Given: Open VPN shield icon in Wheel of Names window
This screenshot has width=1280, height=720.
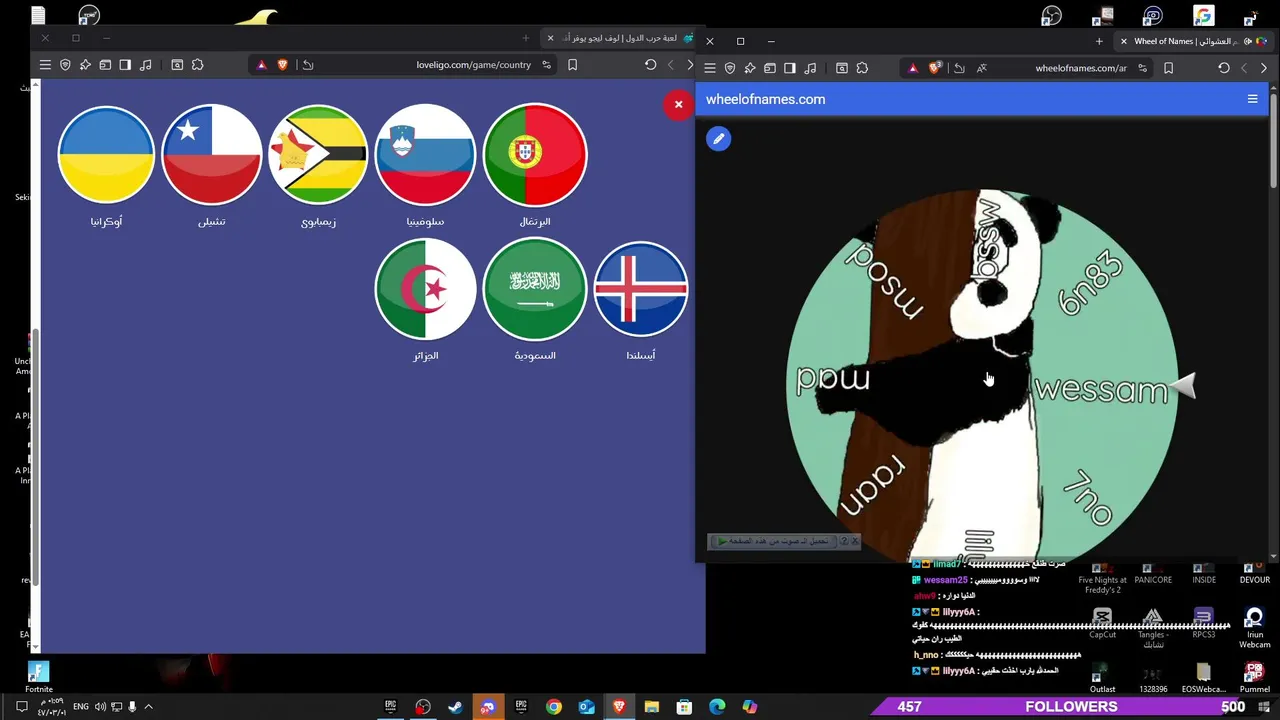Looking at the screenshot, I should pyautogui.click(x=730, y=68).
